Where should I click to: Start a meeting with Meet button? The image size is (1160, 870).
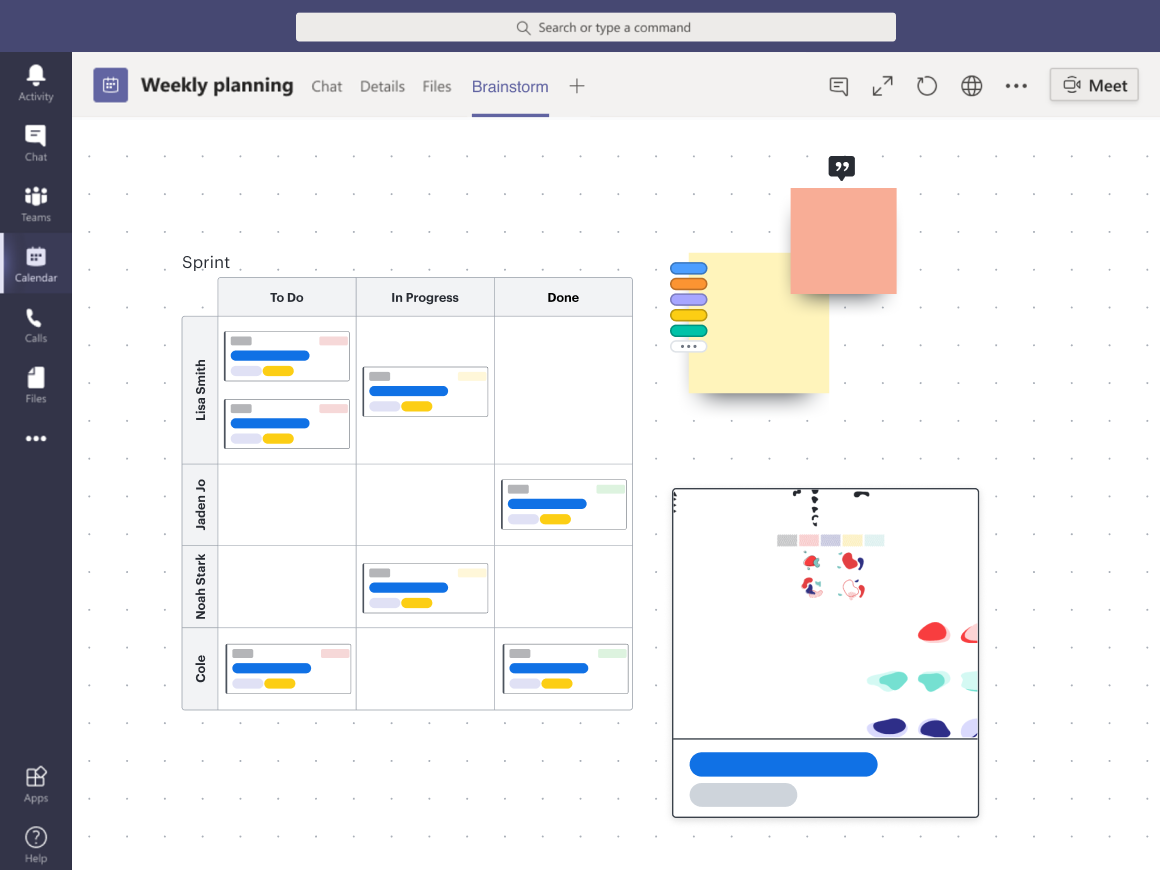(1094, 86)
